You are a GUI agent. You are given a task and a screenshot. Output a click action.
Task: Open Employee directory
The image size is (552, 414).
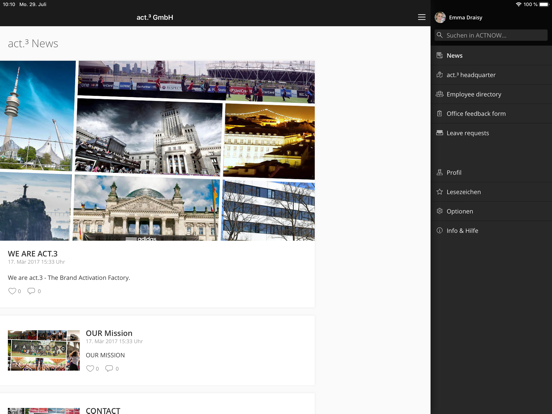pos(491,94)
